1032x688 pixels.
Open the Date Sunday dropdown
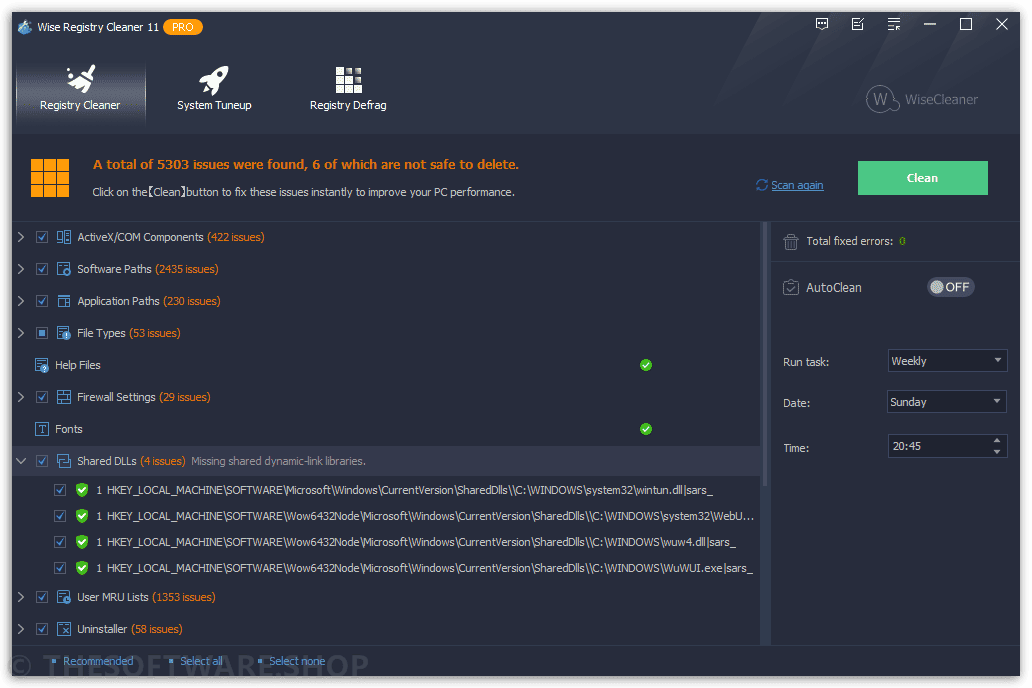click(x=946, y=402)
